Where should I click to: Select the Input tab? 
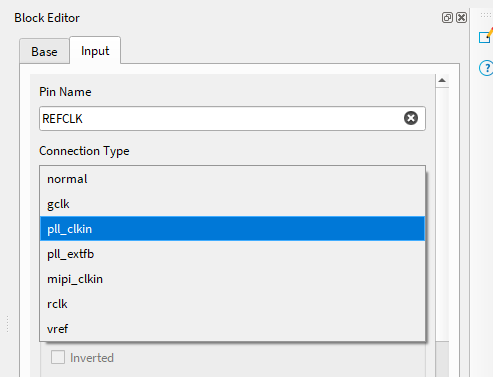(95, 51)
